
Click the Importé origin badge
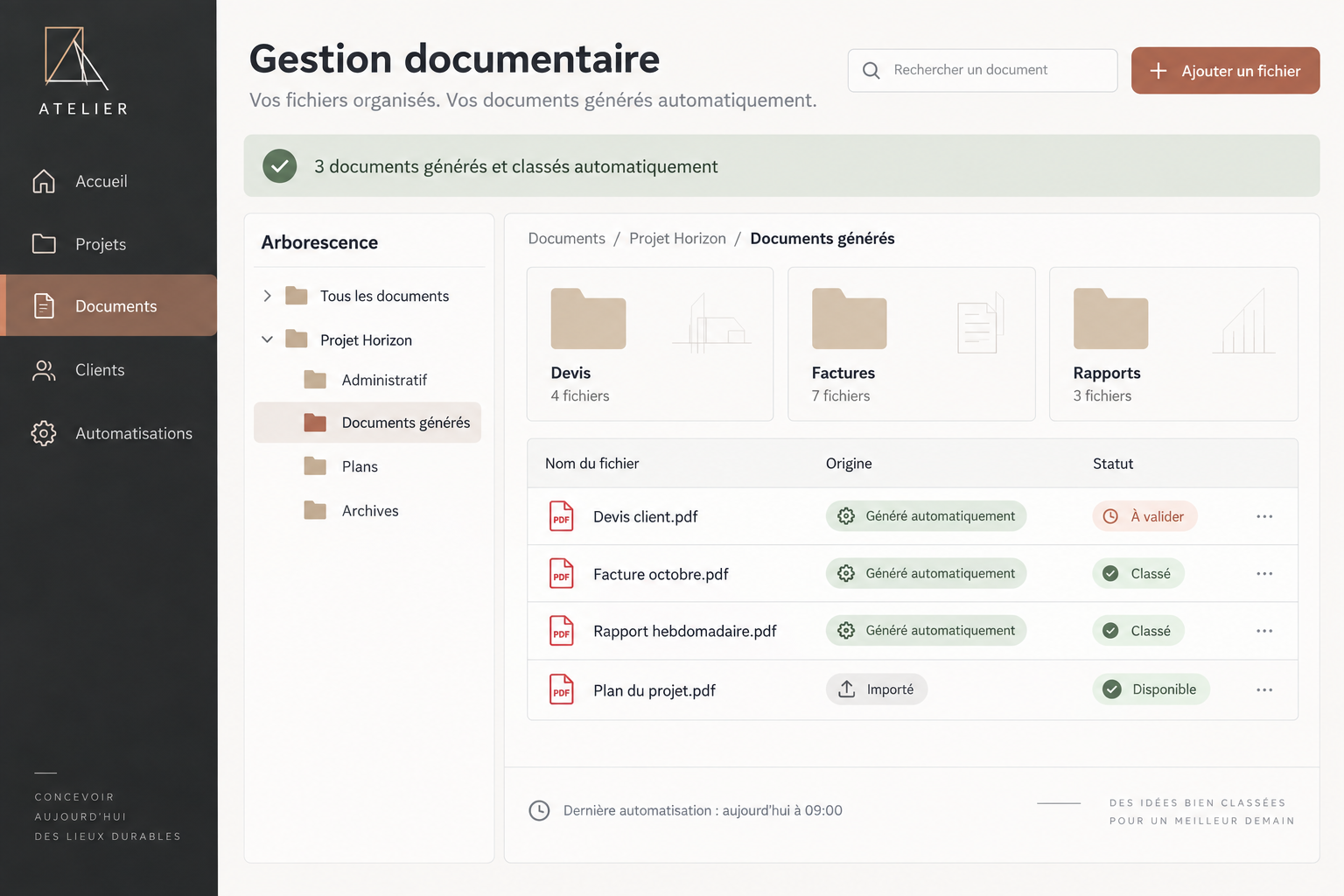(x=877, y=689)
